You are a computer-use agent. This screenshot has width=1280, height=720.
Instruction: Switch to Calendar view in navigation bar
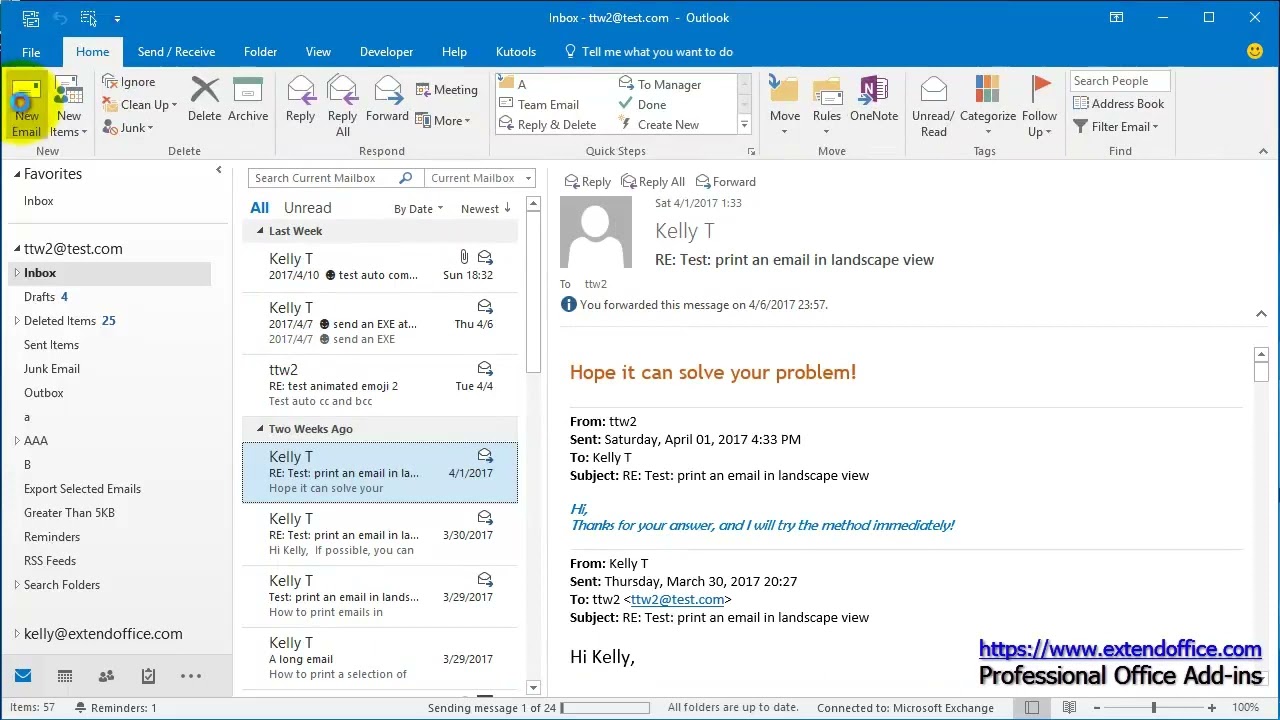pos(65,676)
